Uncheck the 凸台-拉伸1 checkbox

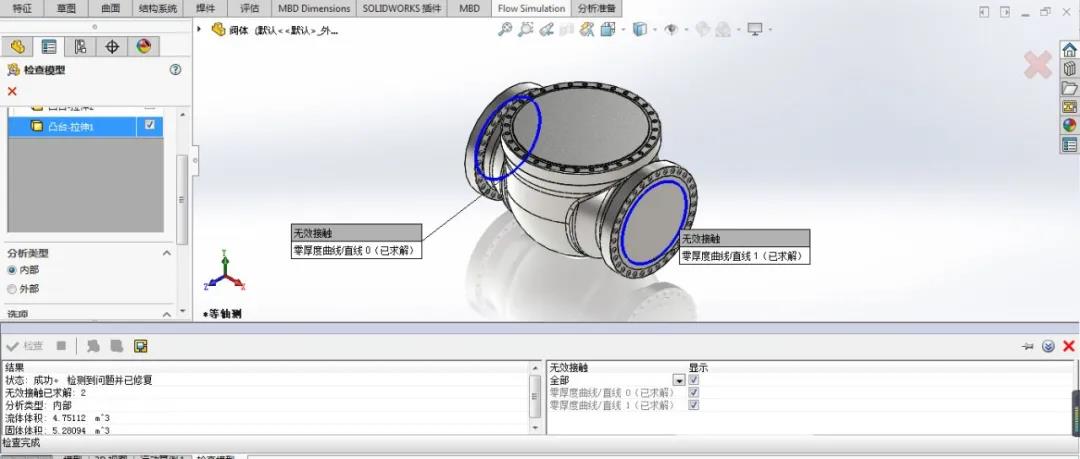coord(150,126)
